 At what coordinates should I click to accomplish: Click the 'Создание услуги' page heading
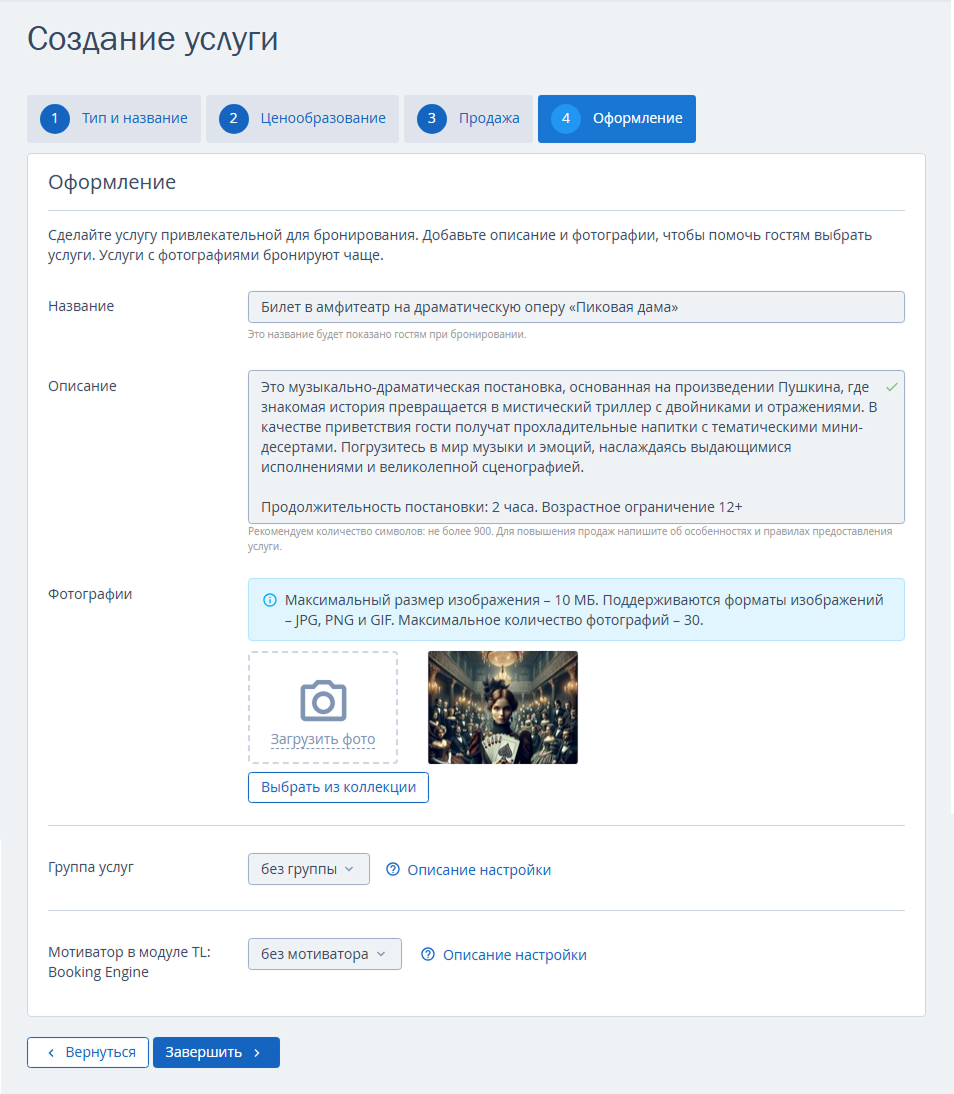click(153, 39)
